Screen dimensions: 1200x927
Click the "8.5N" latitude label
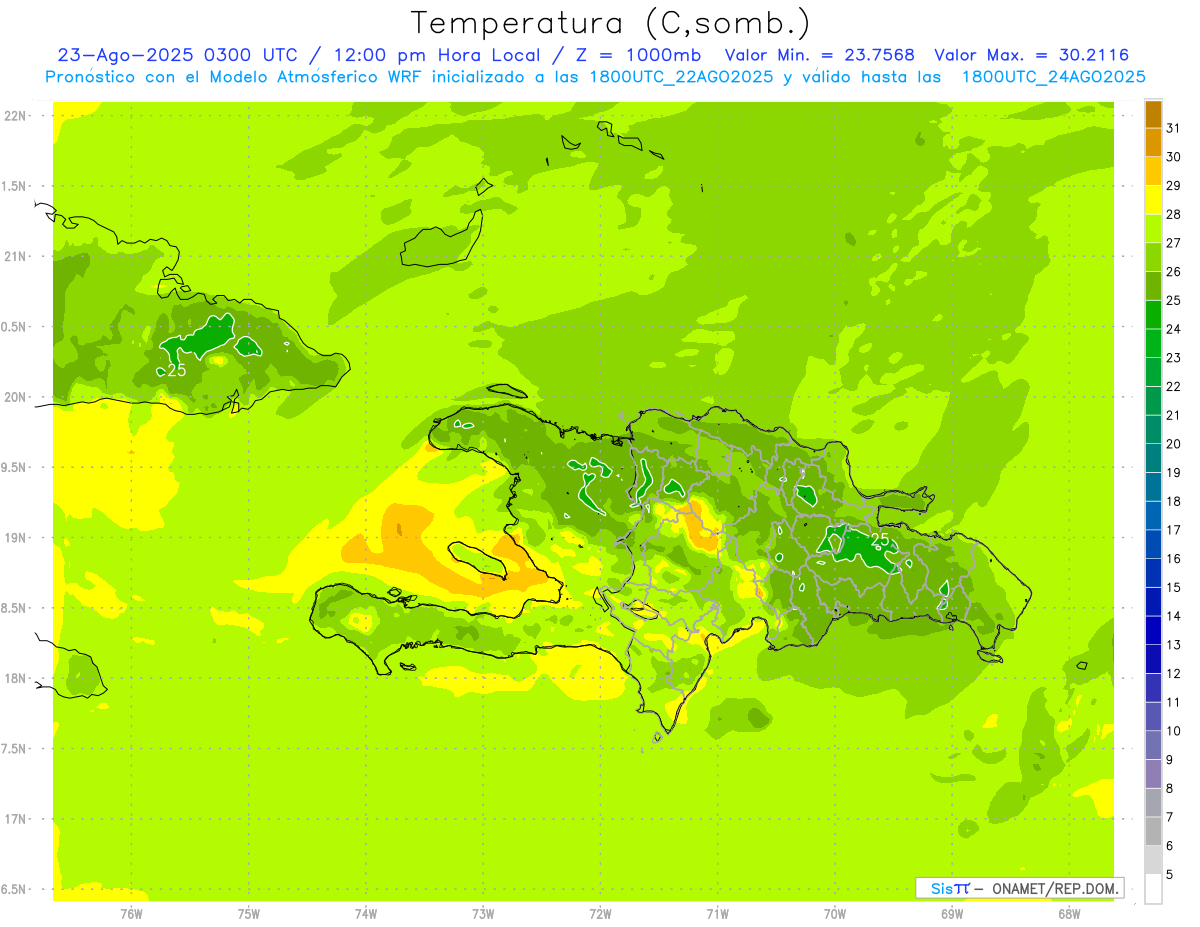14,608
